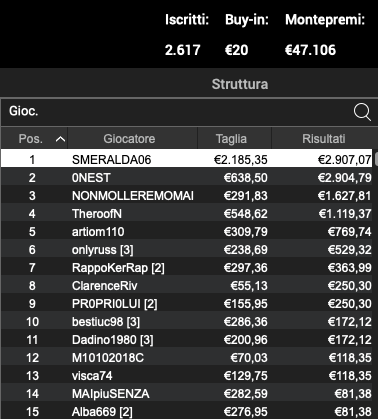
Task: Click the scrollbar thumb beside results
Action: [x=376, y=159]
